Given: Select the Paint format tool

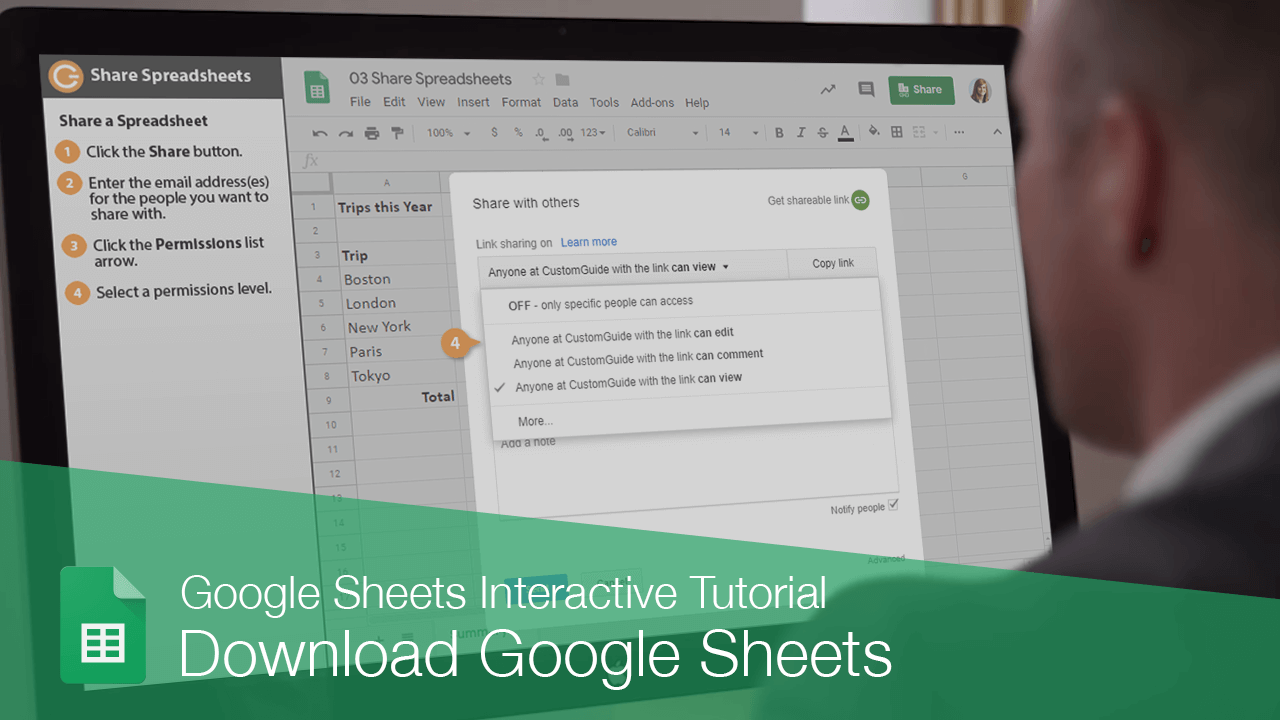Looking at the screenshot, I should pos(397,131).
